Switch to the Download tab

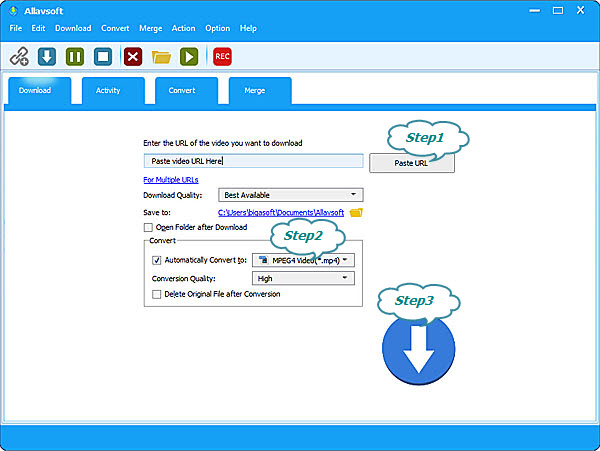[40, 91]
